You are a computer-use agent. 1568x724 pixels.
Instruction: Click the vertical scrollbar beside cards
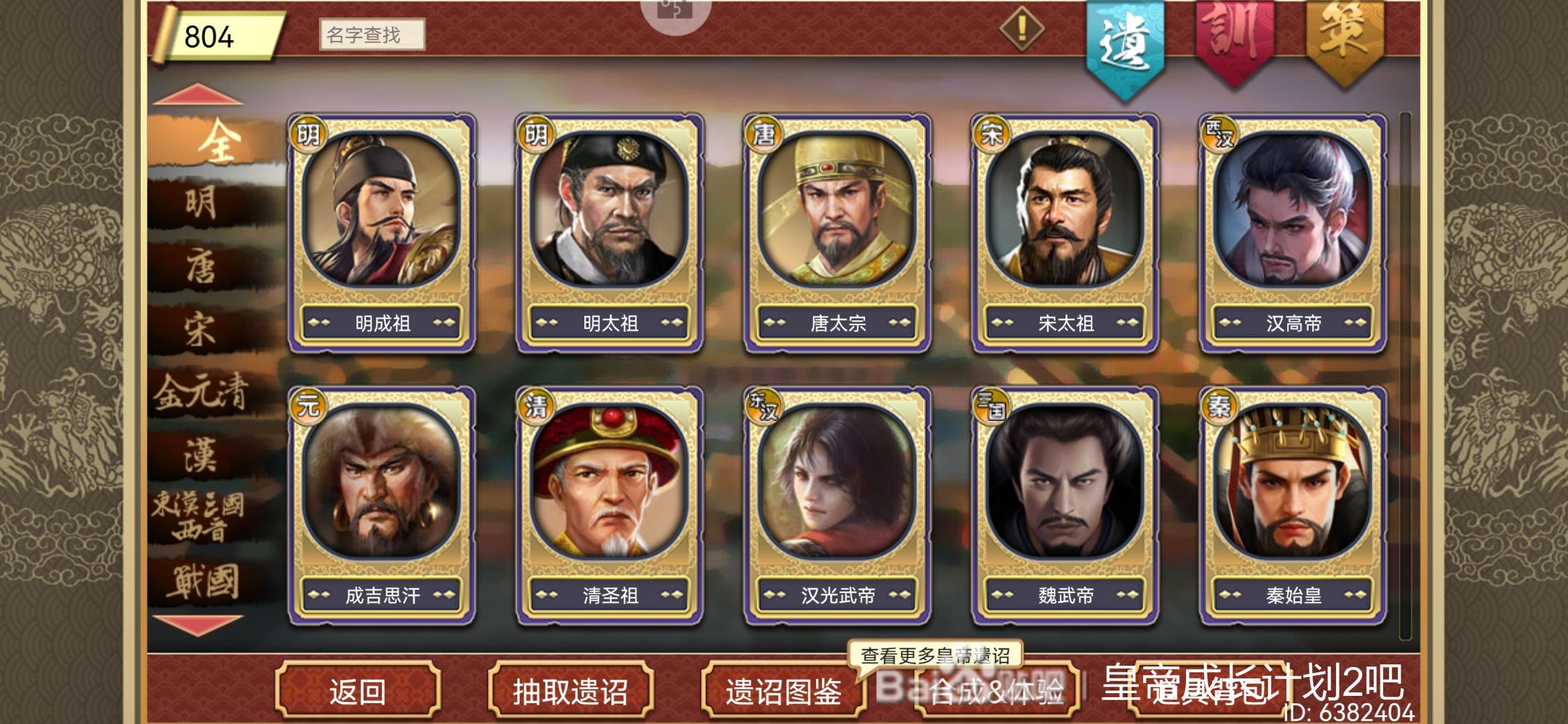pos(1404,375)
